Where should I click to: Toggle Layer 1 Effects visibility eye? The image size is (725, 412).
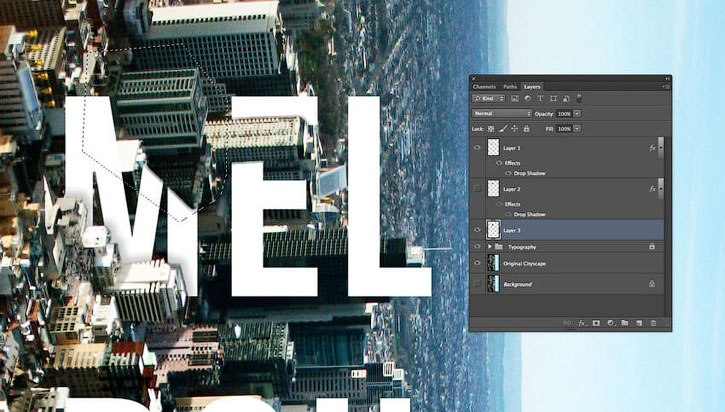(499, 163)
